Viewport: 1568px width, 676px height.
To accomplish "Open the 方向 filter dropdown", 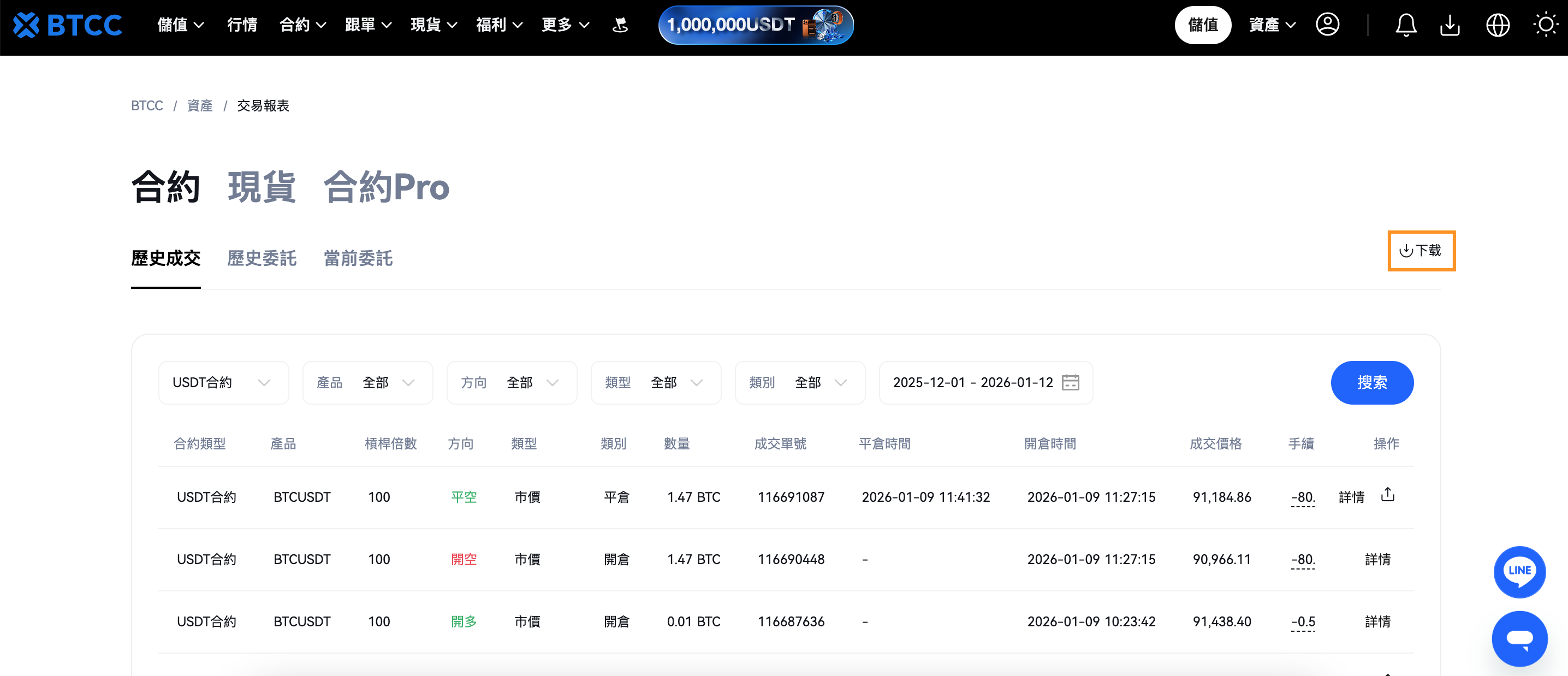I will coord(512,382).
